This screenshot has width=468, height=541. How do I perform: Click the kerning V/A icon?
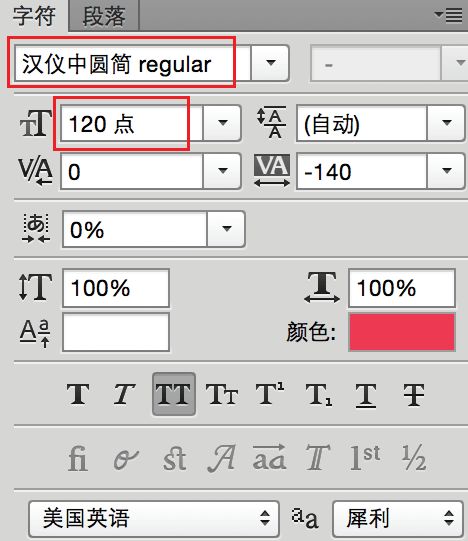36,171
